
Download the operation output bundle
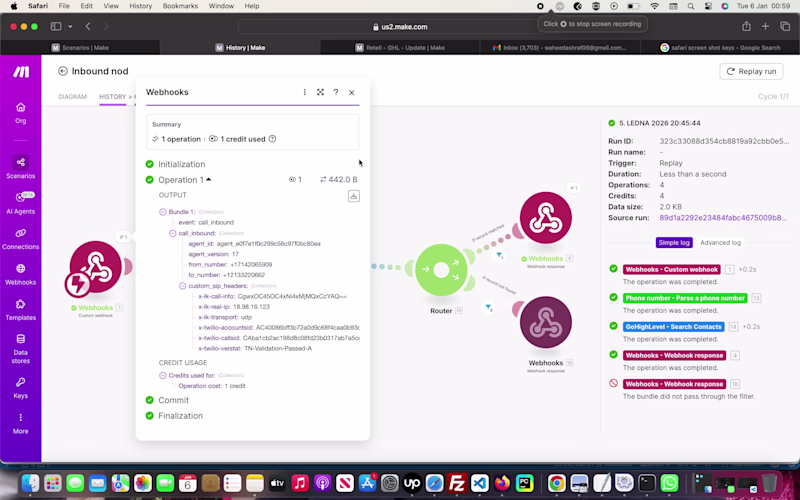pos(354,196)
